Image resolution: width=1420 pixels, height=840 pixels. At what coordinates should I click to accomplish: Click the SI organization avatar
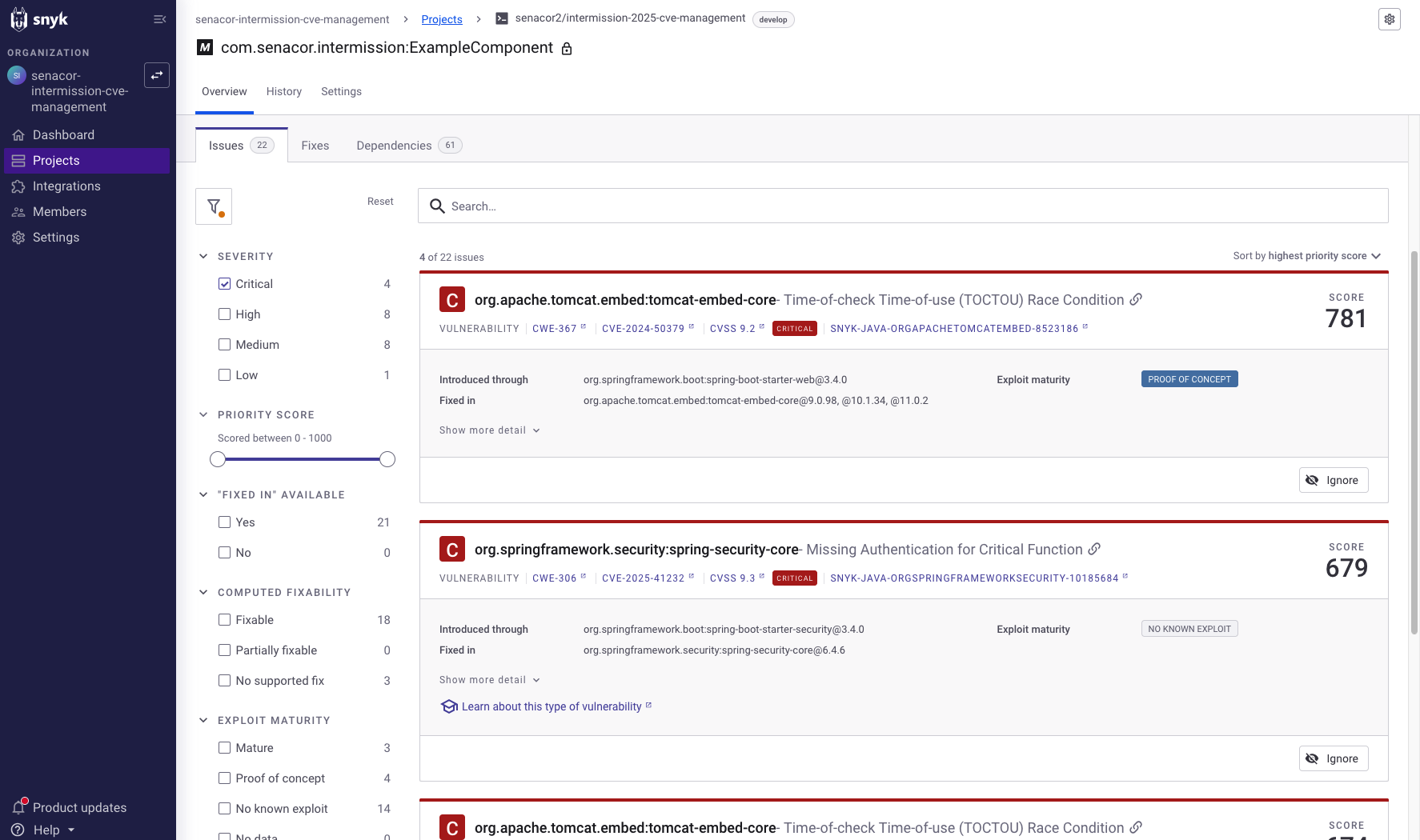click(x=17, y=75)
